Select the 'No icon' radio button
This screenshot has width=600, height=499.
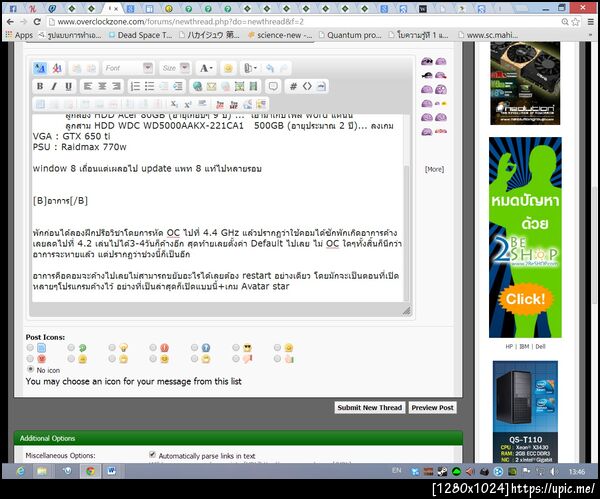click(x=30, y=369)
